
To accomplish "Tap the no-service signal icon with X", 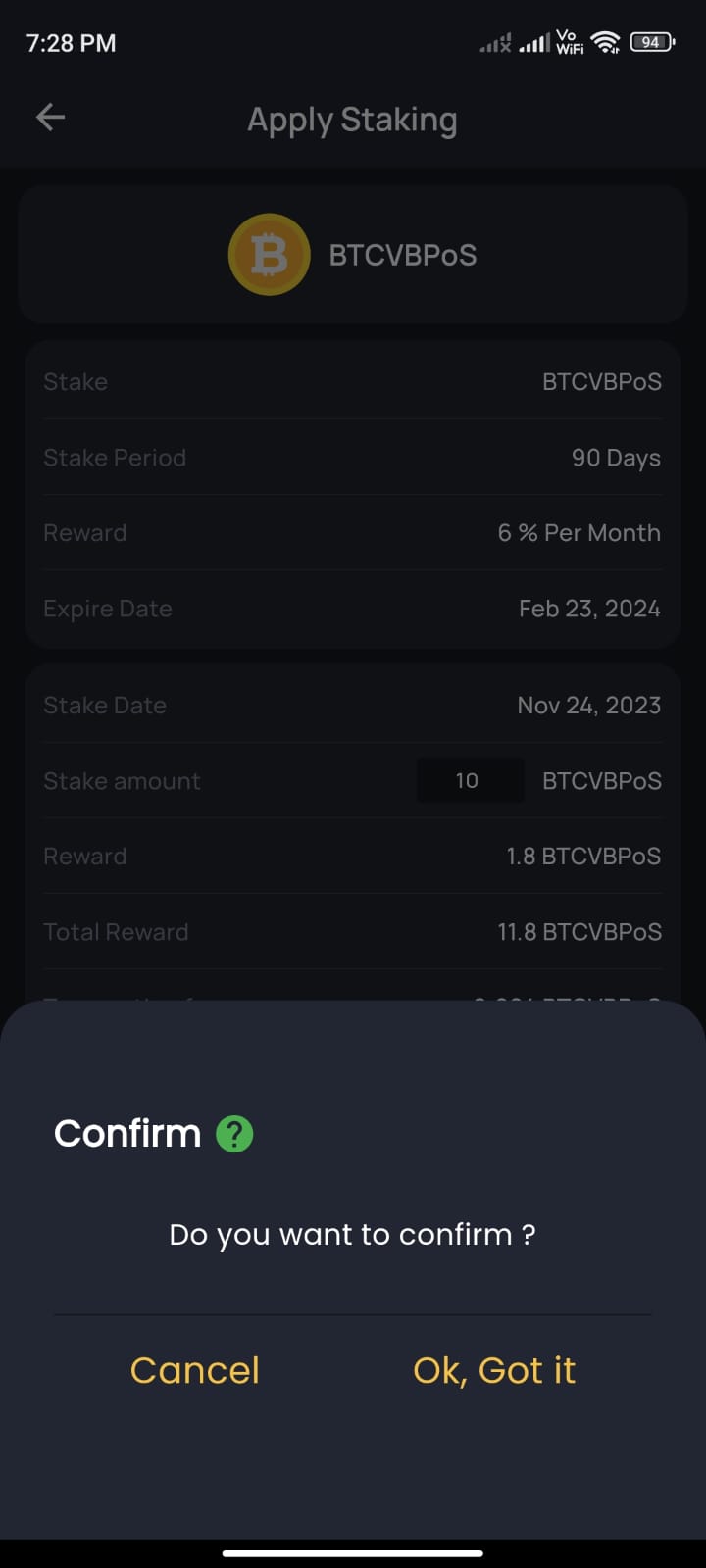I will point(495,43).
